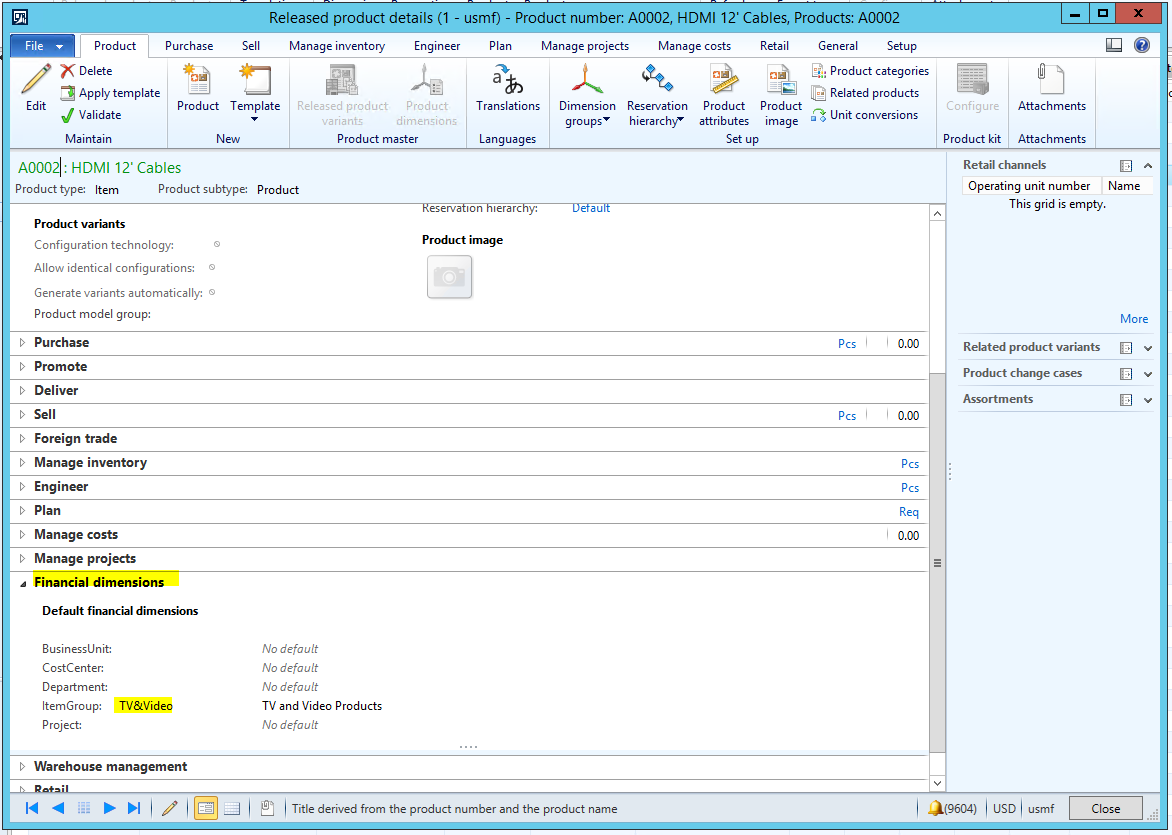Click the Close button
The image size is (1172, 835).
point(1105,808)
